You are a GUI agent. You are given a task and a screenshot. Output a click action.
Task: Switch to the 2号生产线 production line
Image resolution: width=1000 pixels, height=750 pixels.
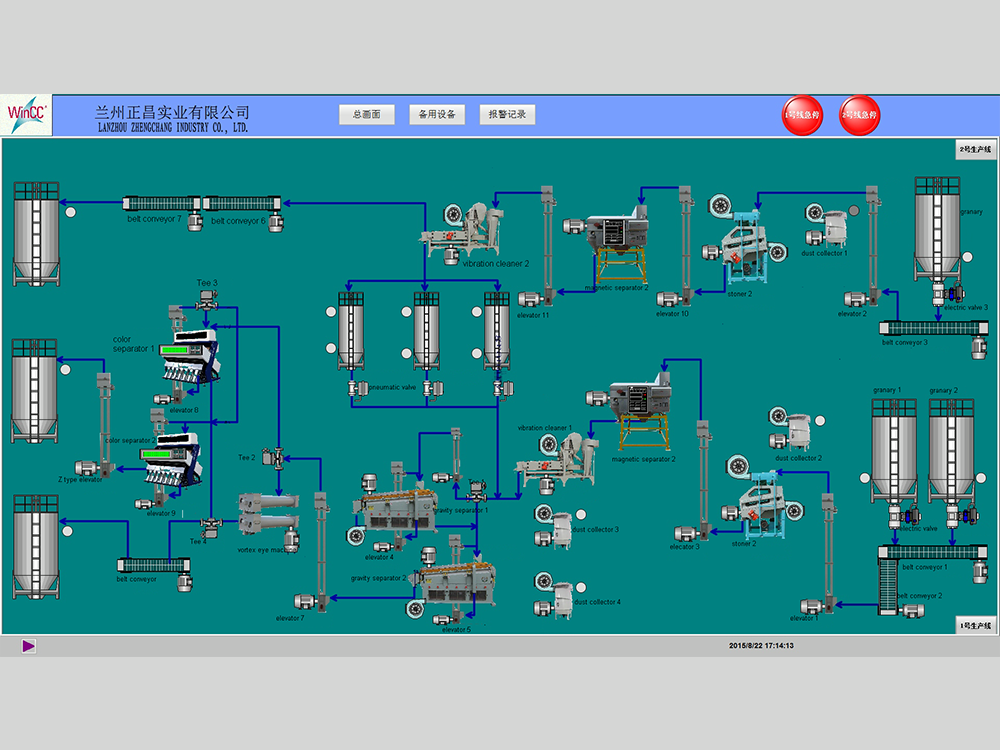pyautogui.click(x=975, y=149)
